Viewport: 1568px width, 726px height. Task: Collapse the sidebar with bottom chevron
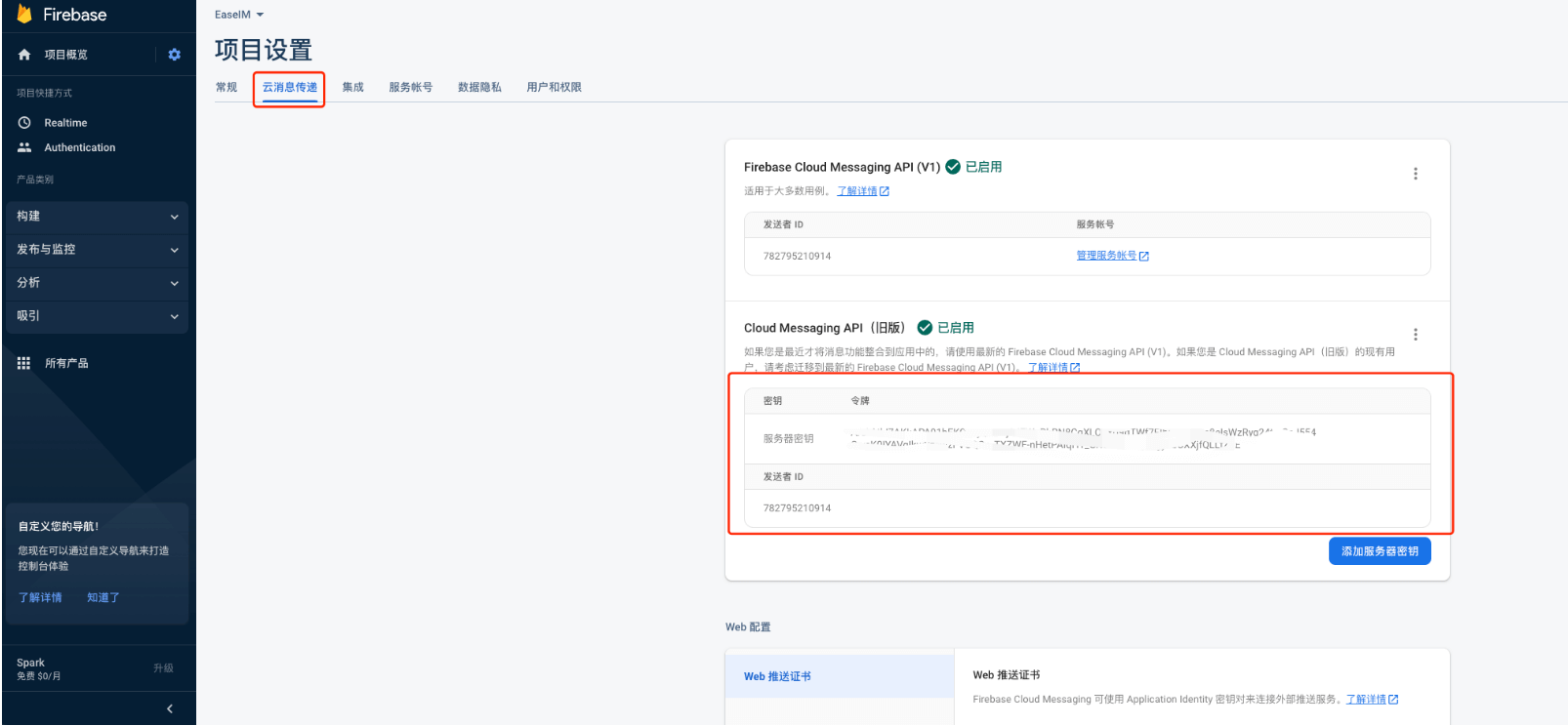[x=170, y=708]
